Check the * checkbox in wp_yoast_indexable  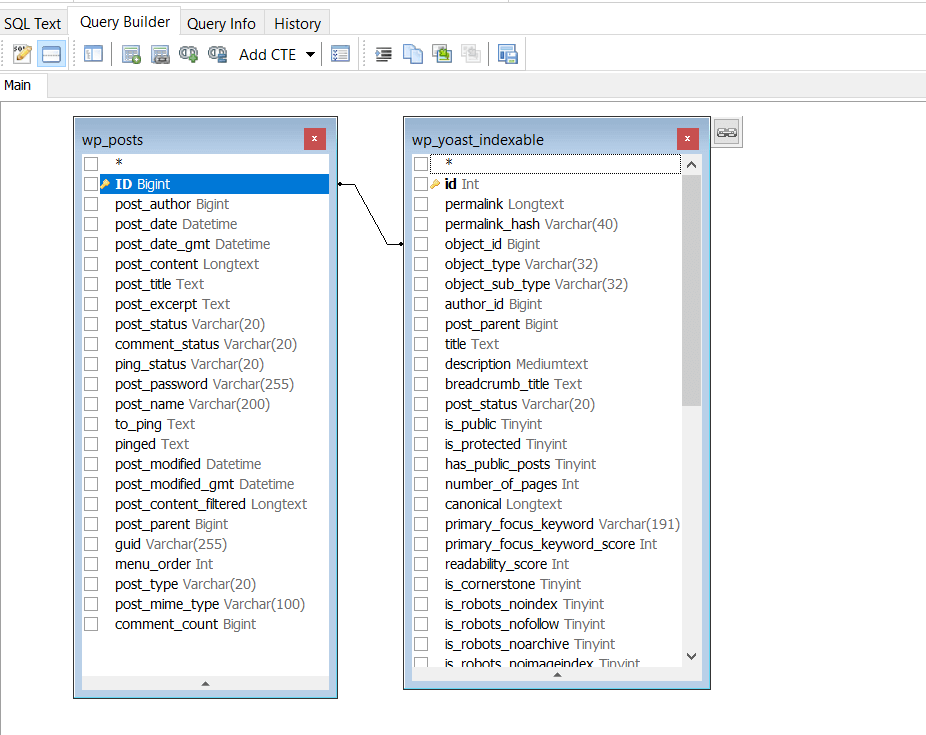click(421, 163)
